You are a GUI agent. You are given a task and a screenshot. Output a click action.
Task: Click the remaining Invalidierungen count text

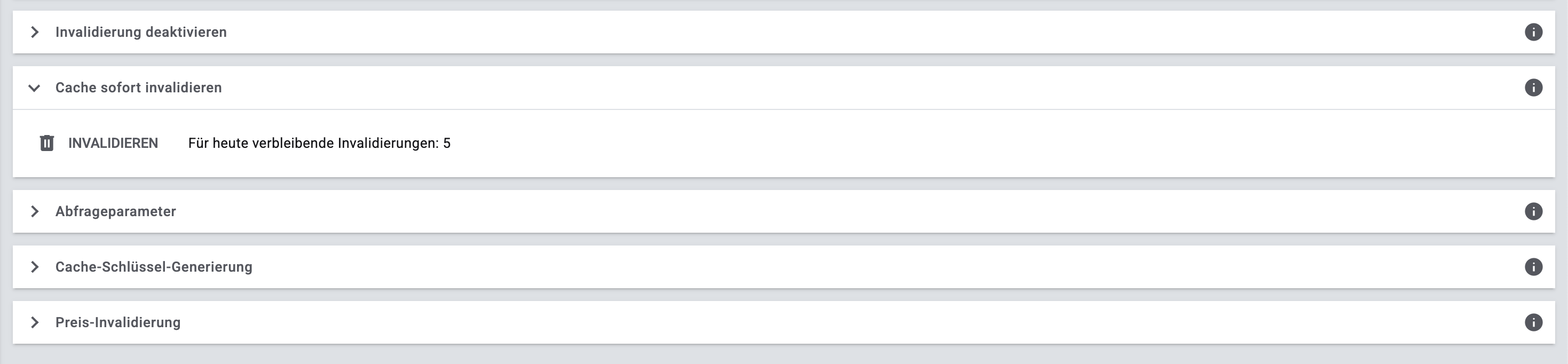coord(319,143)
